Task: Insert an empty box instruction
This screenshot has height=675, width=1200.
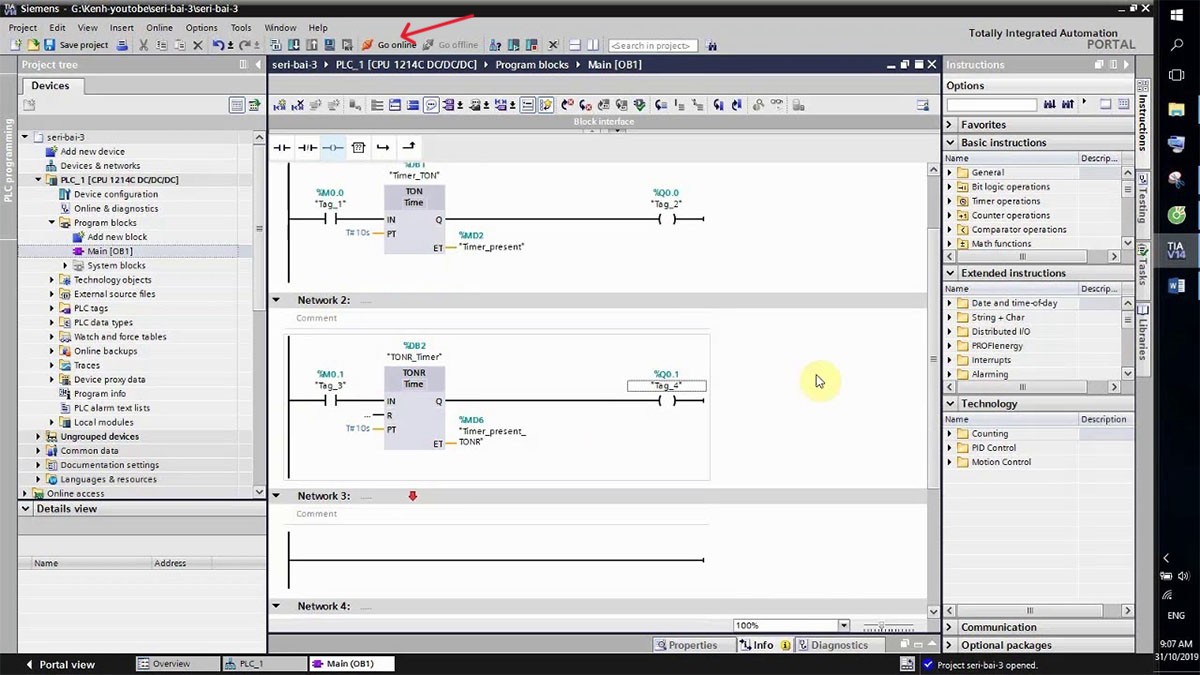Action: coord(358,148)
